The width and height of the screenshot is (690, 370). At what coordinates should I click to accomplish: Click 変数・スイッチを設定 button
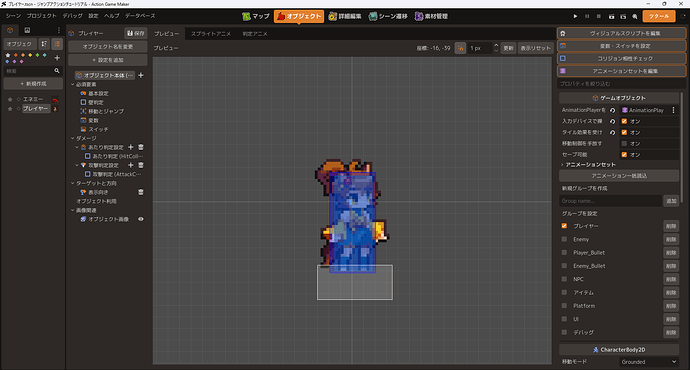tap(622, 46)
